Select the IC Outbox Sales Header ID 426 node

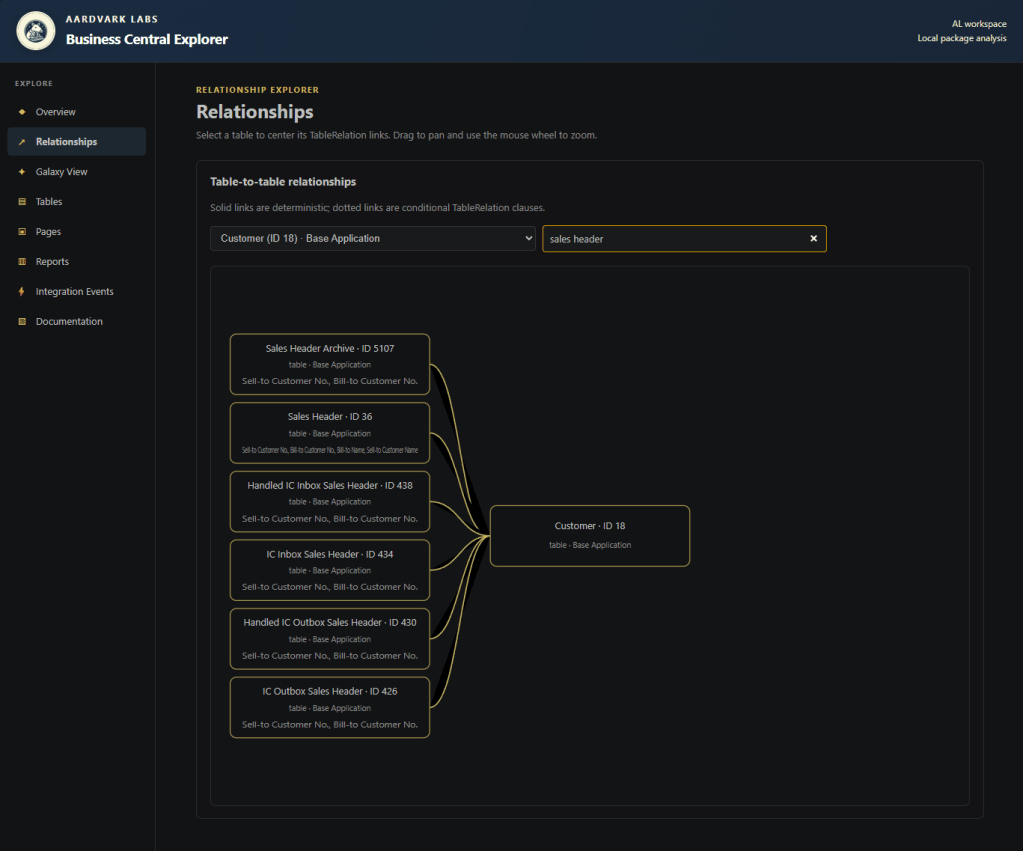click(x=329, y=707)
